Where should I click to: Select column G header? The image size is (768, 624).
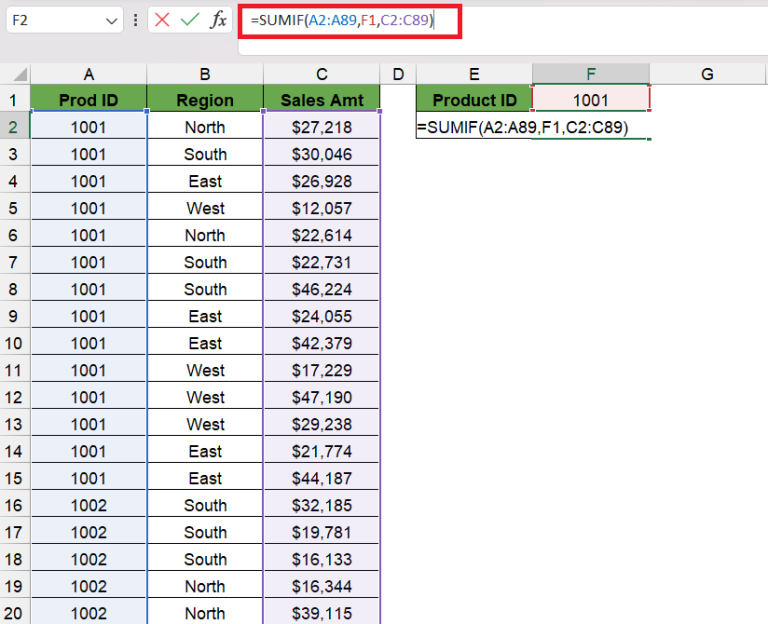coord(707,74)
